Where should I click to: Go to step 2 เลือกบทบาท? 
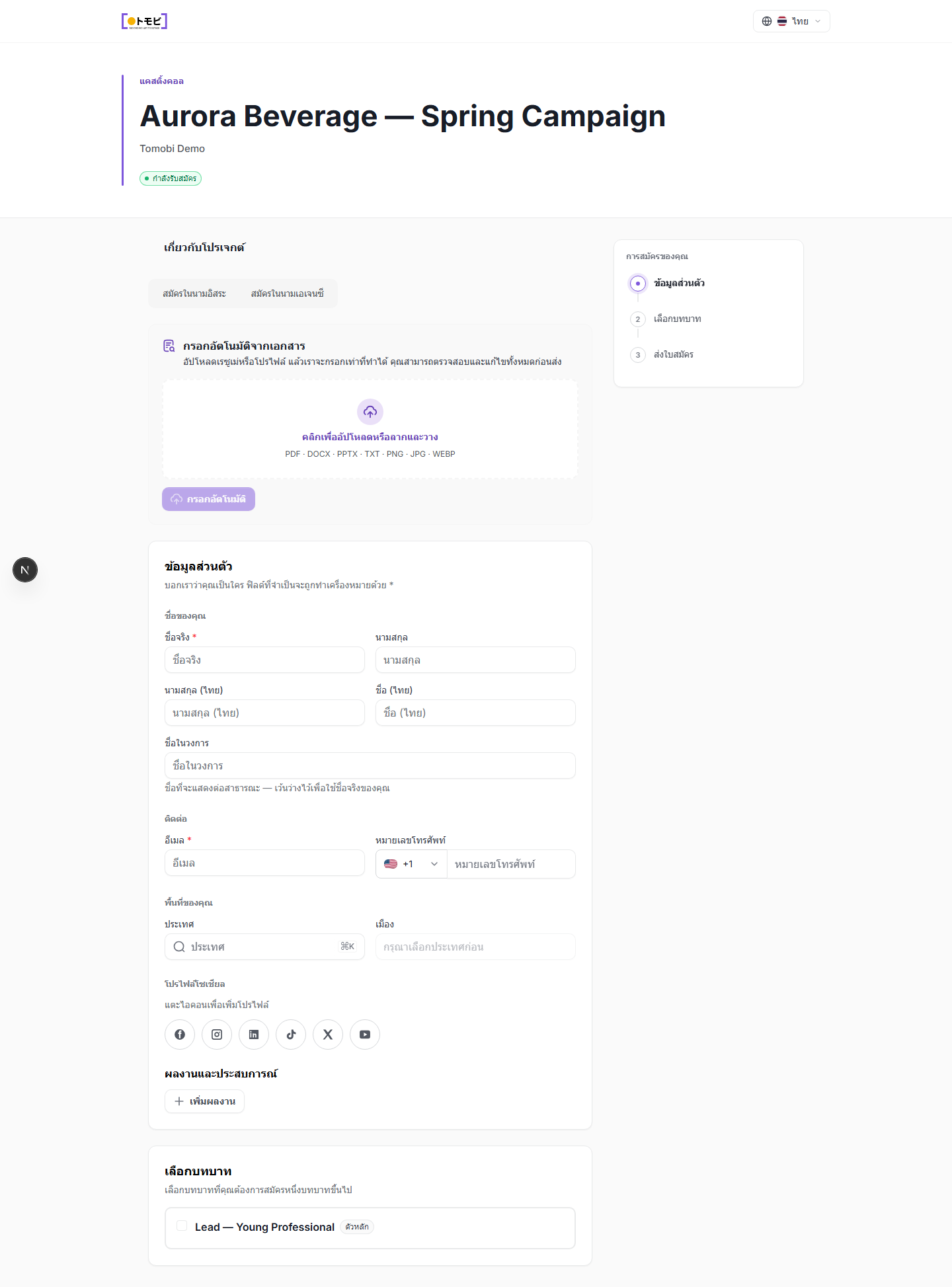point(666,319)
